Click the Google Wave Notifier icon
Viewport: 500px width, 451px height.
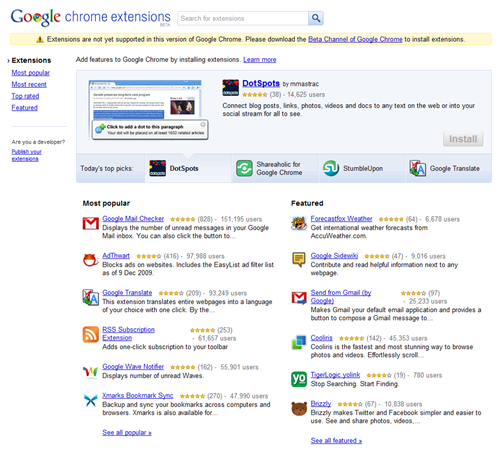[90, 371]
